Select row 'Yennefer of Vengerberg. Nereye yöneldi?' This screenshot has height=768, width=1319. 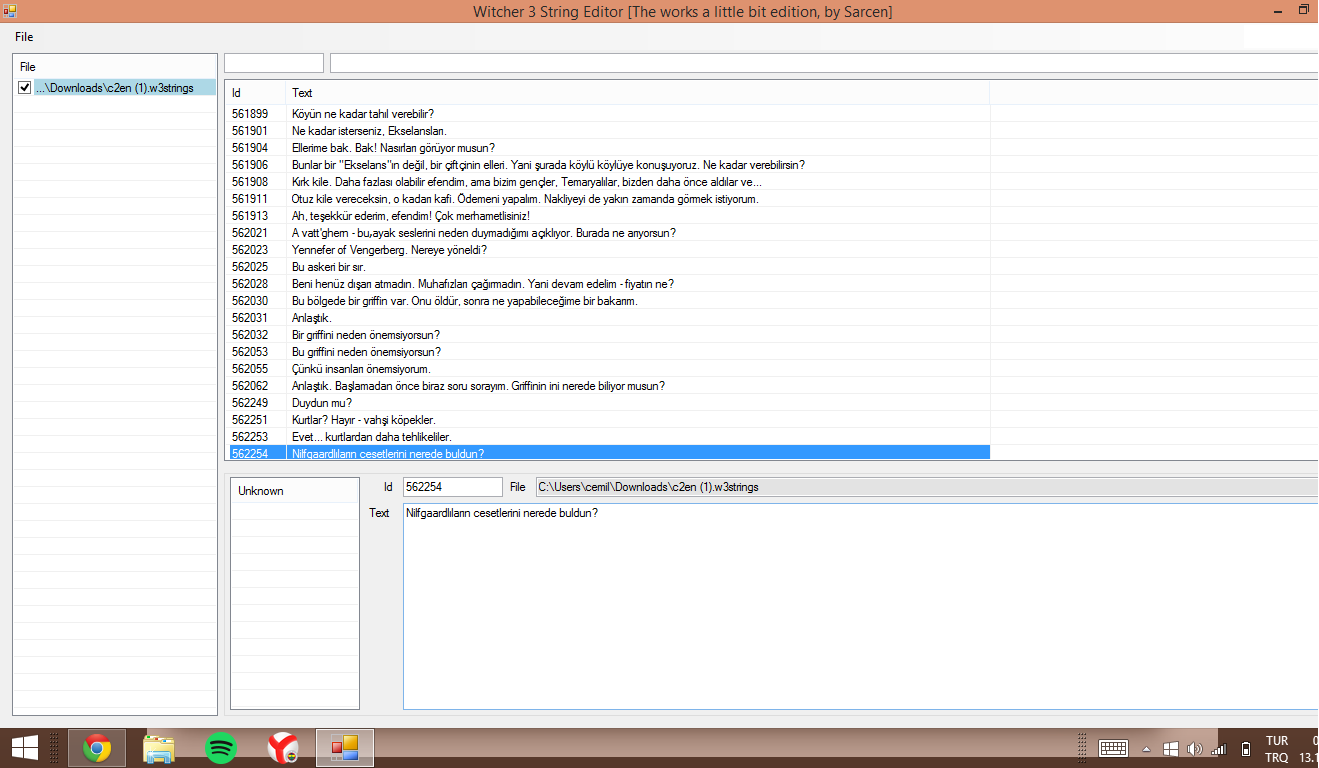[608, 250]
